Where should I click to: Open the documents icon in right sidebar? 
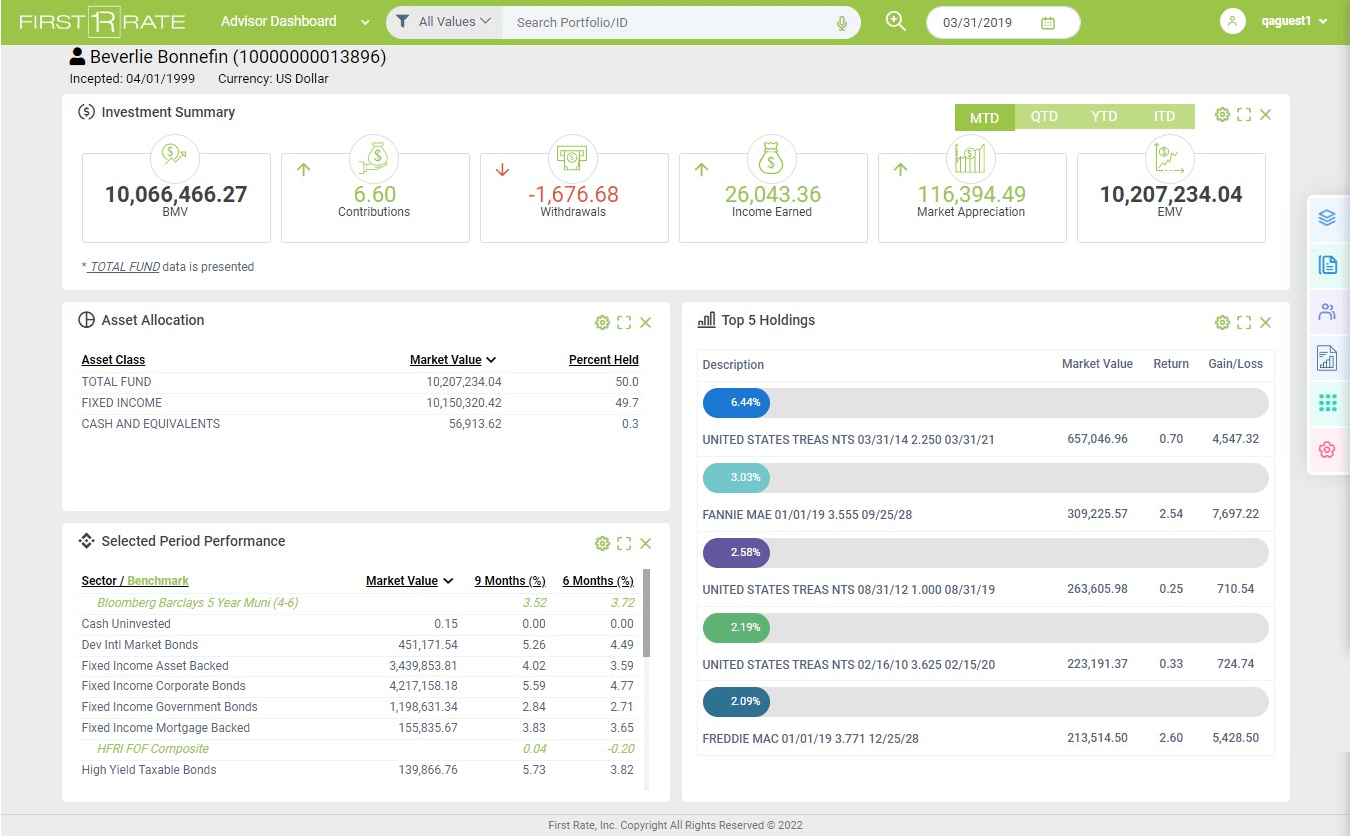click(x=1327, y=264)
